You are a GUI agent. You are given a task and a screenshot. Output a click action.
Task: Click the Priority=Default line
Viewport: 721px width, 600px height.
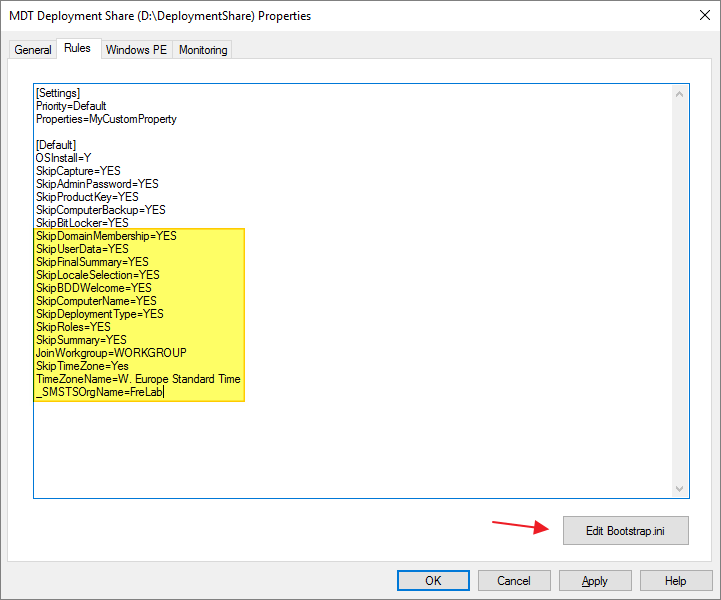point(71,106)
